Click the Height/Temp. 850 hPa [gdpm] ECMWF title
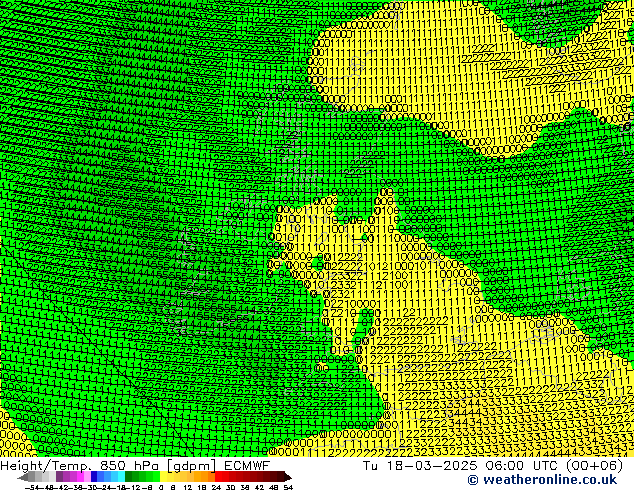 coord(135,465)
